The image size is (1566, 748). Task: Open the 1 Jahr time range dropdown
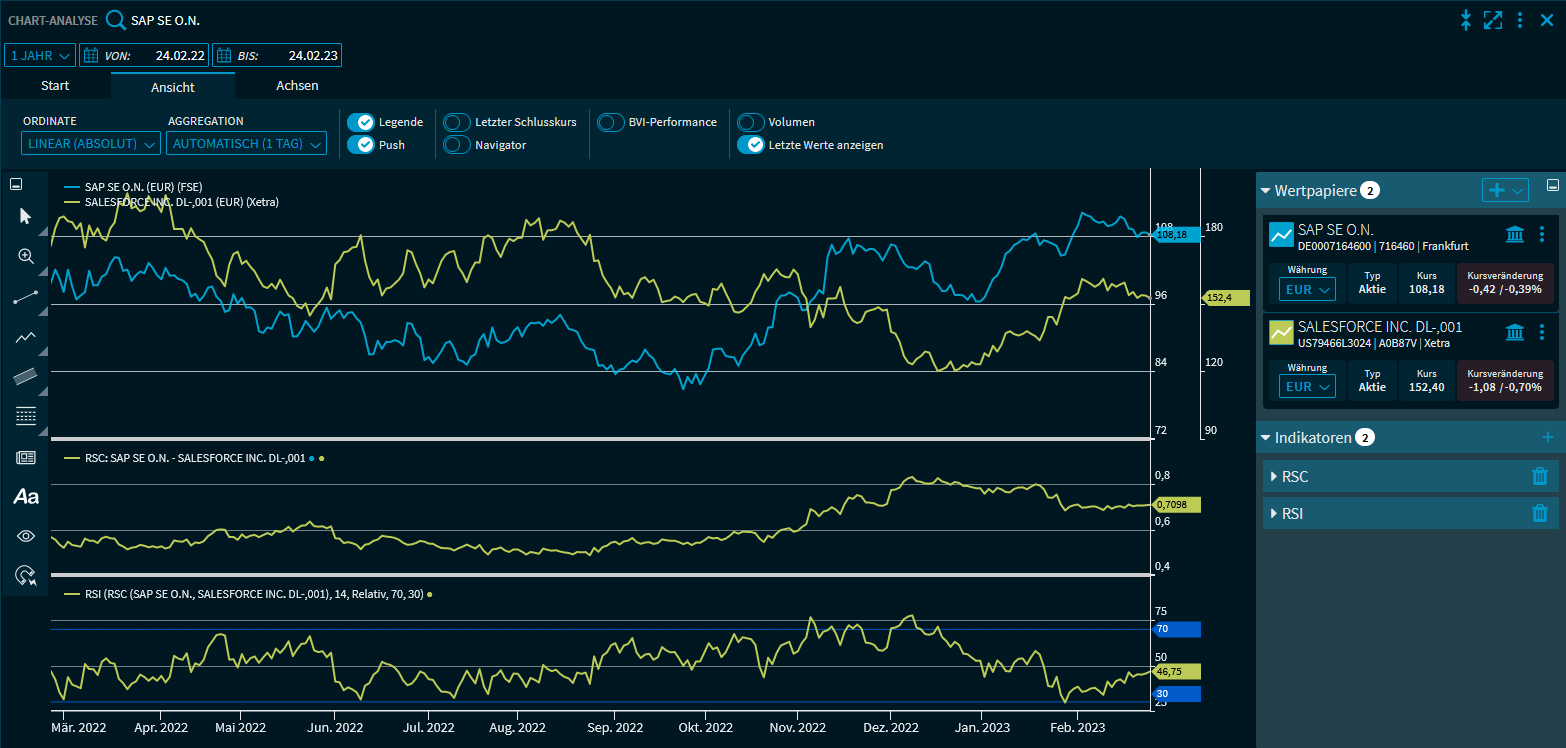pyautogui.click(x=40, y=55)
